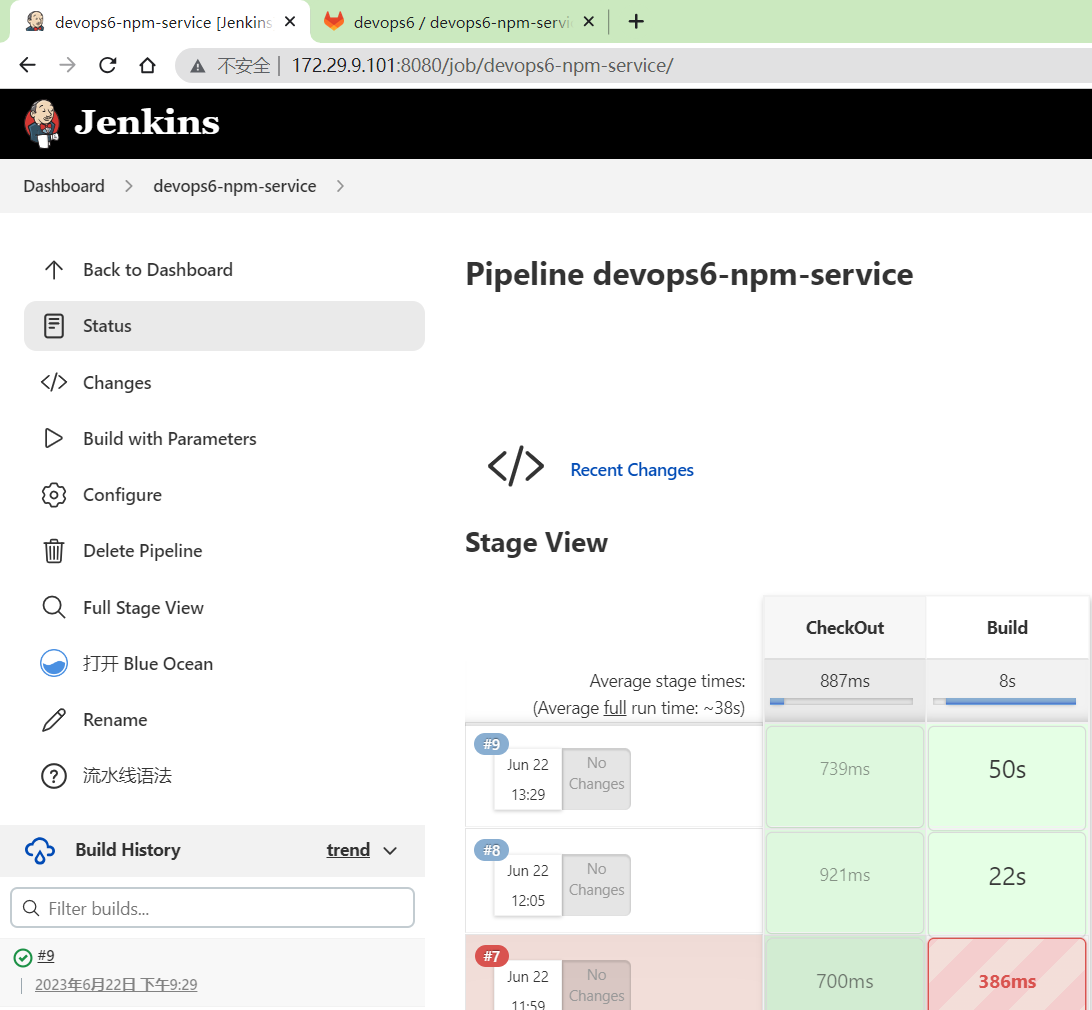1092x1010 pixels.
Task: Click the Build History cloud icon
Action: (40, 850)
